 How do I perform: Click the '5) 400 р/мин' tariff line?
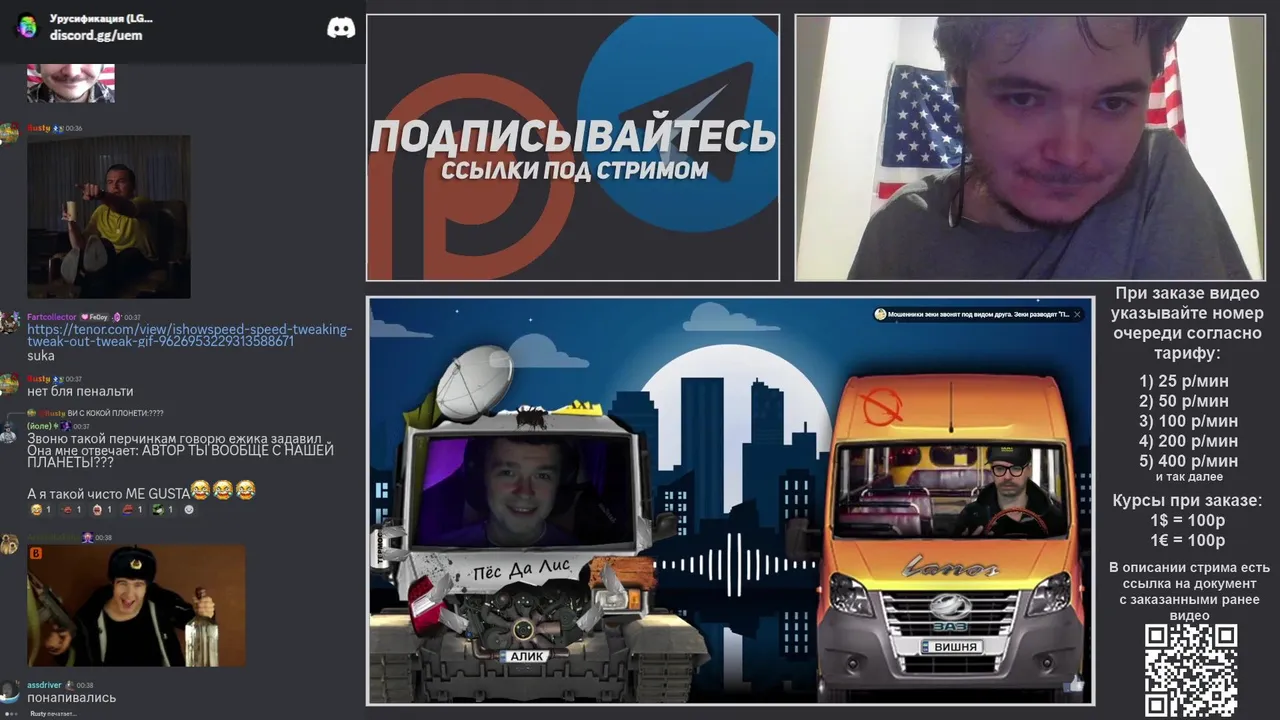coord(1188,461)
